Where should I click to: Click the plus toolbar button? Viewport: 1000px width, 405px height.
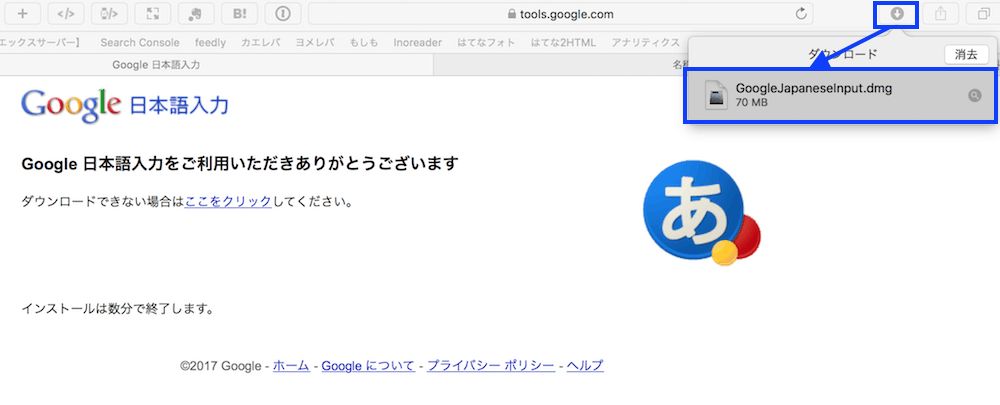coord(23,13)
